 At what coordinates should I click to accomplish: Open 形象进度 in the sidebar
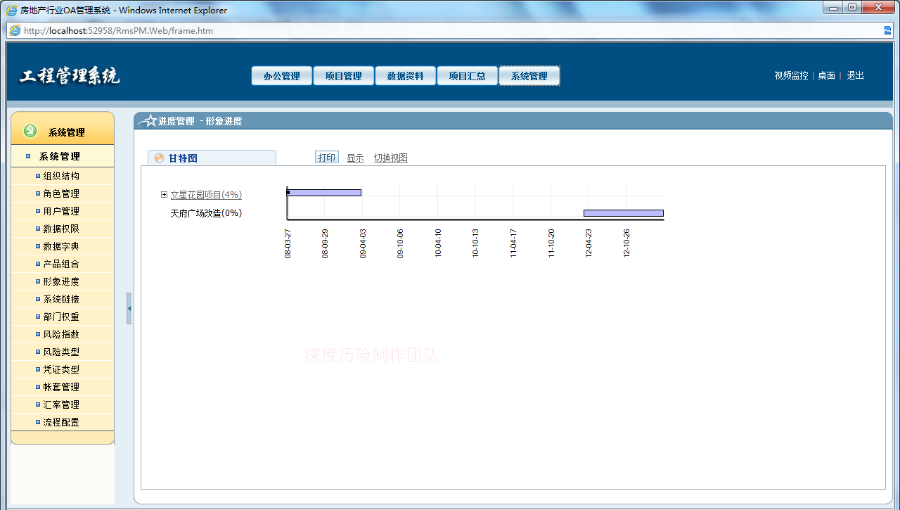[61, 282]
